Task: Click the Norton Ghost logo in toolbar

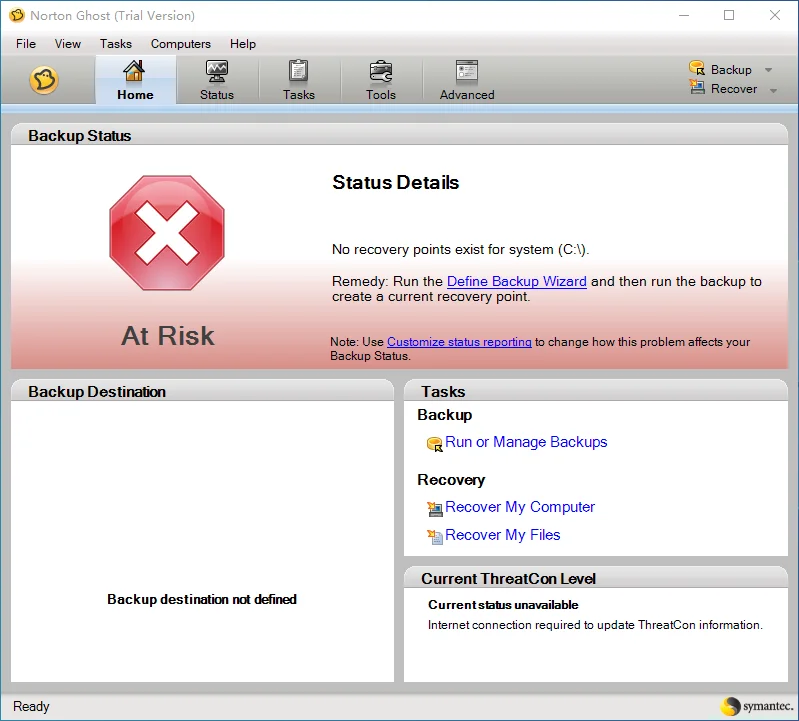Action: click(44, 80)
